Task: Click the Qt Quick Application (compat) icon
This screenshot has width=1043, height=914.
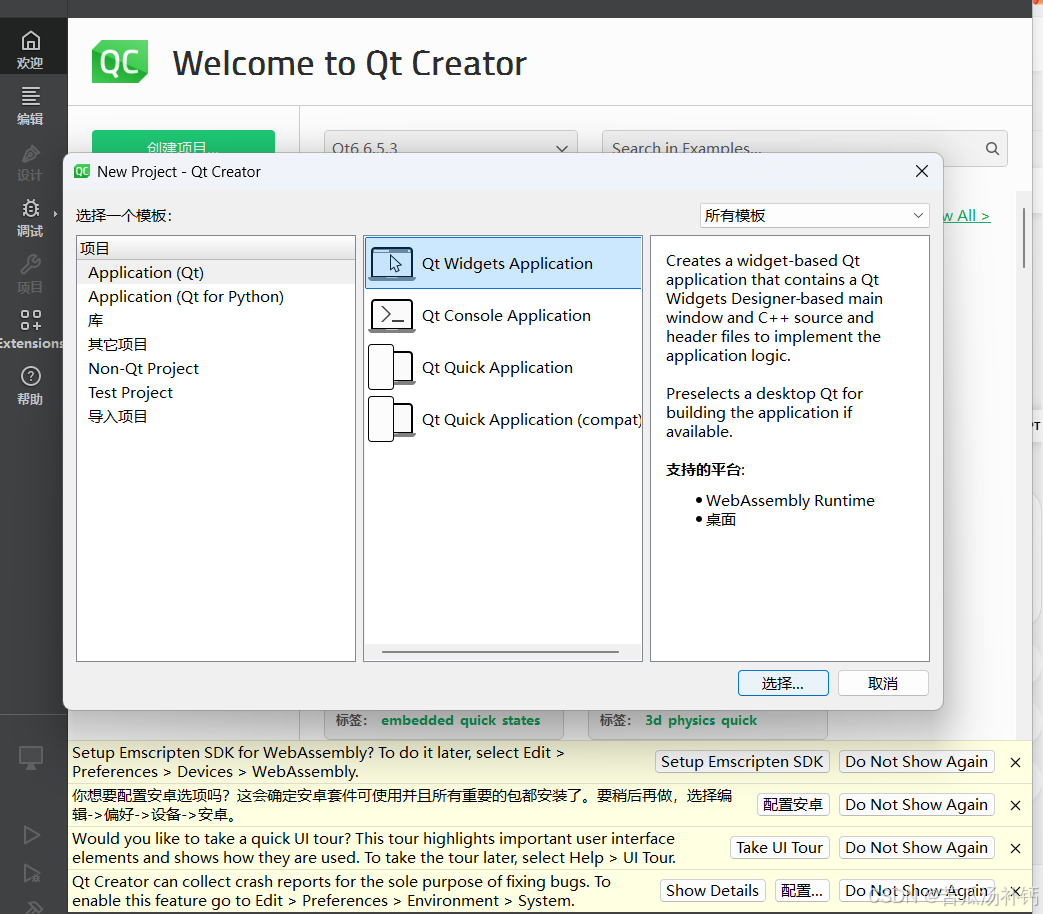Action: [392, 419]
